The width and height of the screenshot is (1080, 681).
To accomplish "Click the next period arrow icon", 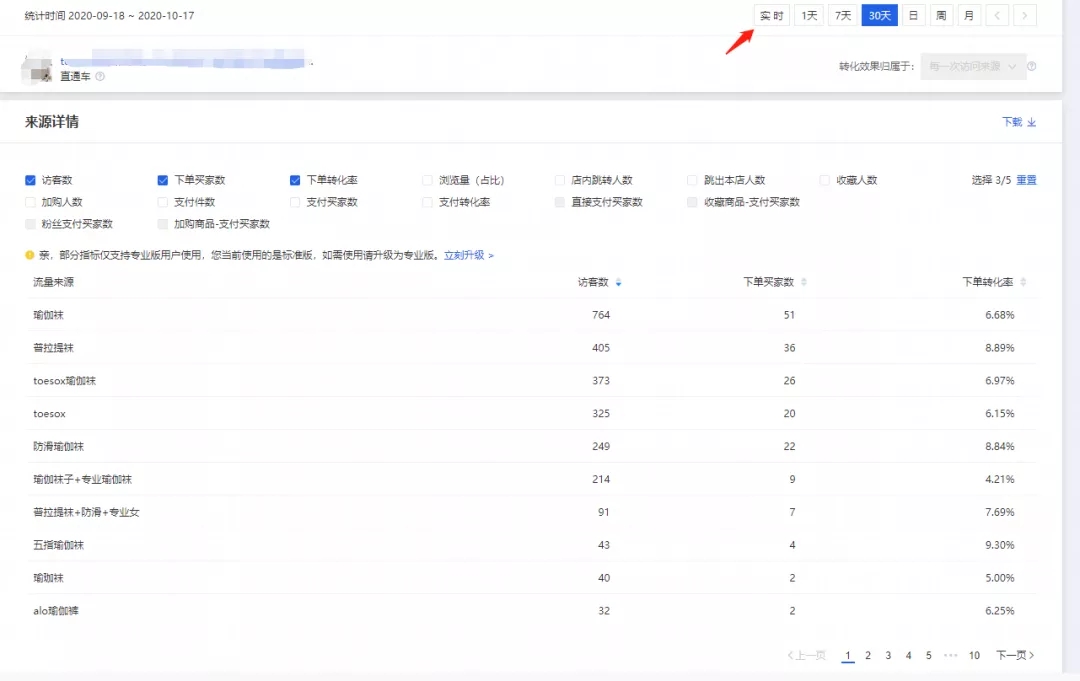I will click(1025, 15).
